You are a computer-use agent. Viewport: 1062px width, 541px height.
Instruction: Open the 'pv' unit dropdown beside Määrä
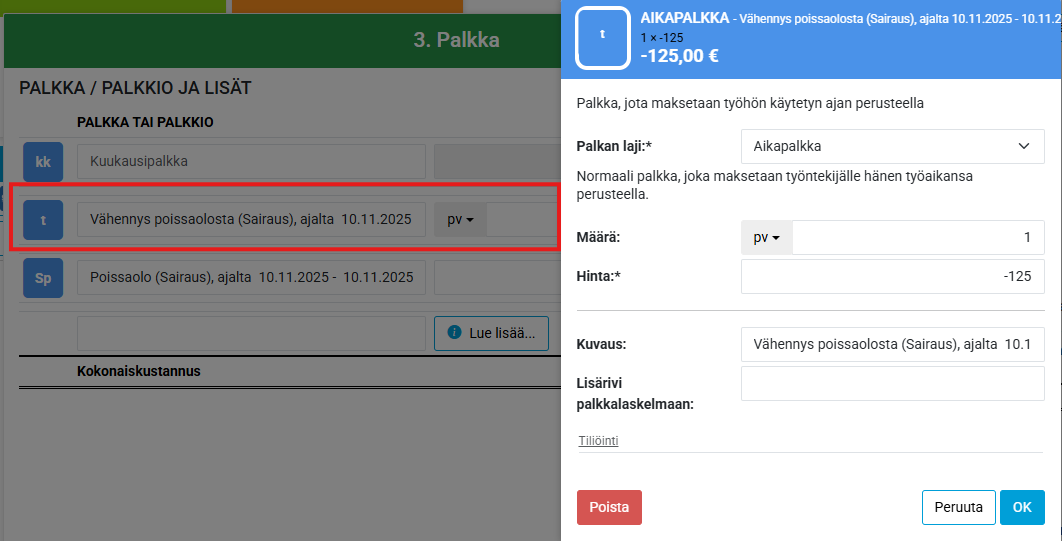pyautogui.click(x=766, y=238)
